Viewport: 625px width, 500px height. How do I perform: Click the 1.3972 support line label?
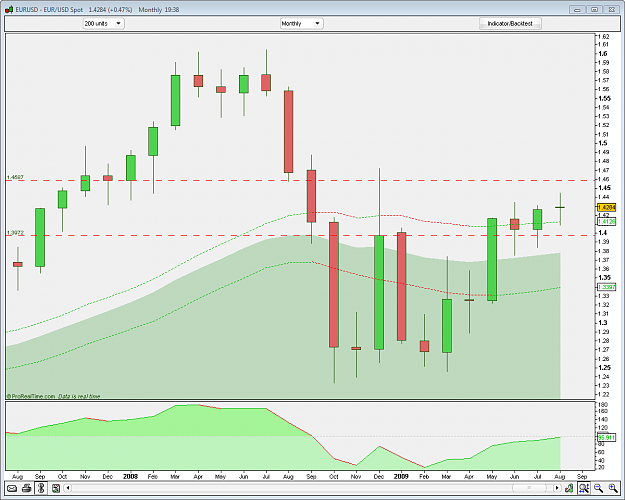point(16,232)
